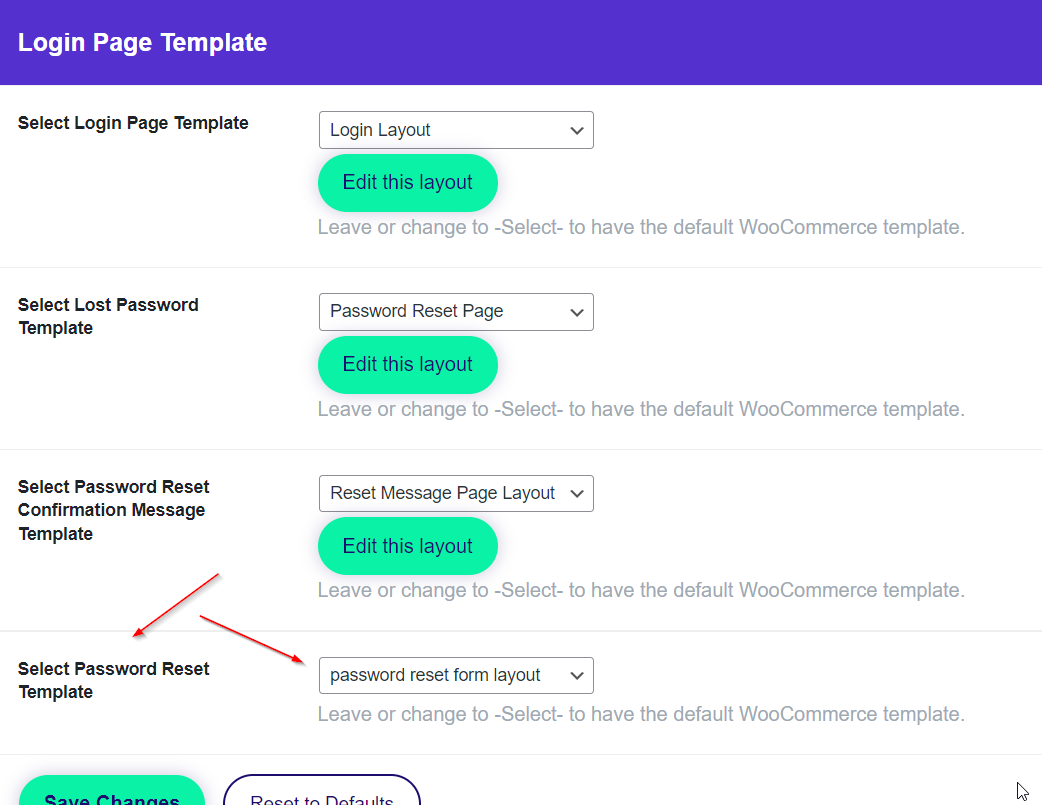Click the red arrow pointing at the bottom dropdown

pyautogui.click(x=252, y=640)
